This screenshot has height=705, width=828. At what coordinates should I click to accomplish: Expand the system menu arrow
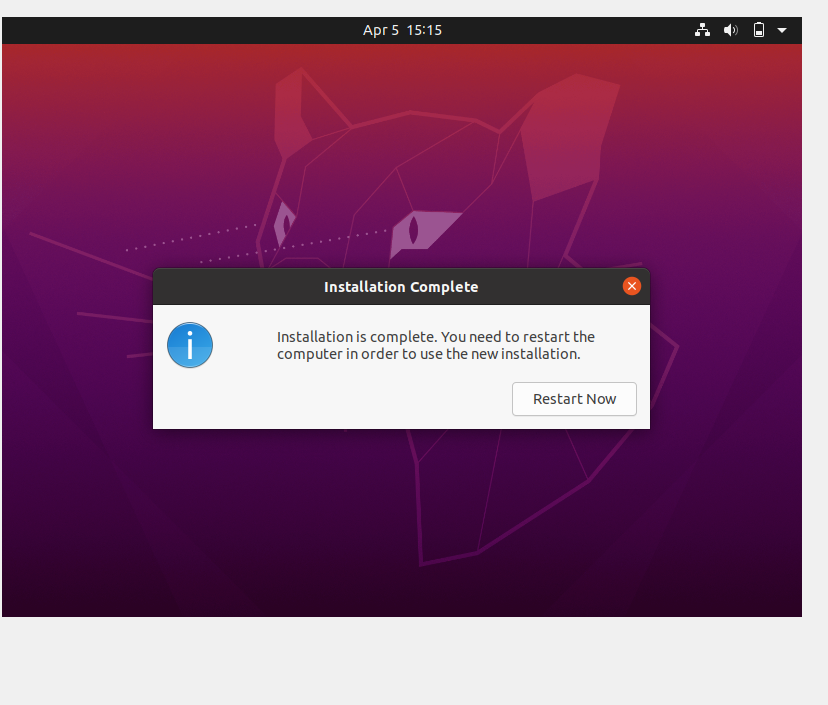[x=782, y=31]
